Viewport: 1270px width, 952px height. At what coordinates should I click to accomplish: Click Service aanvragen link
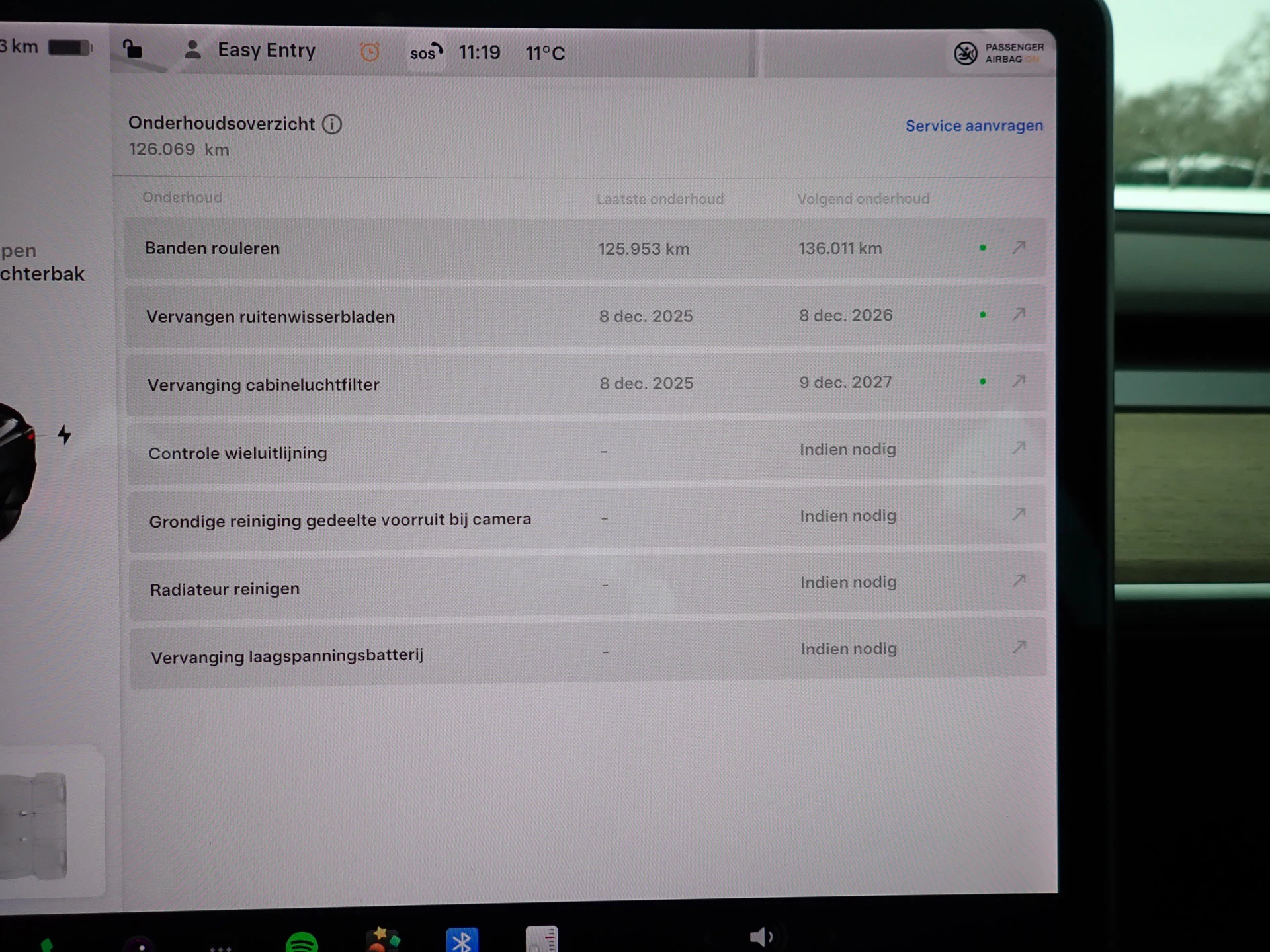974,126
